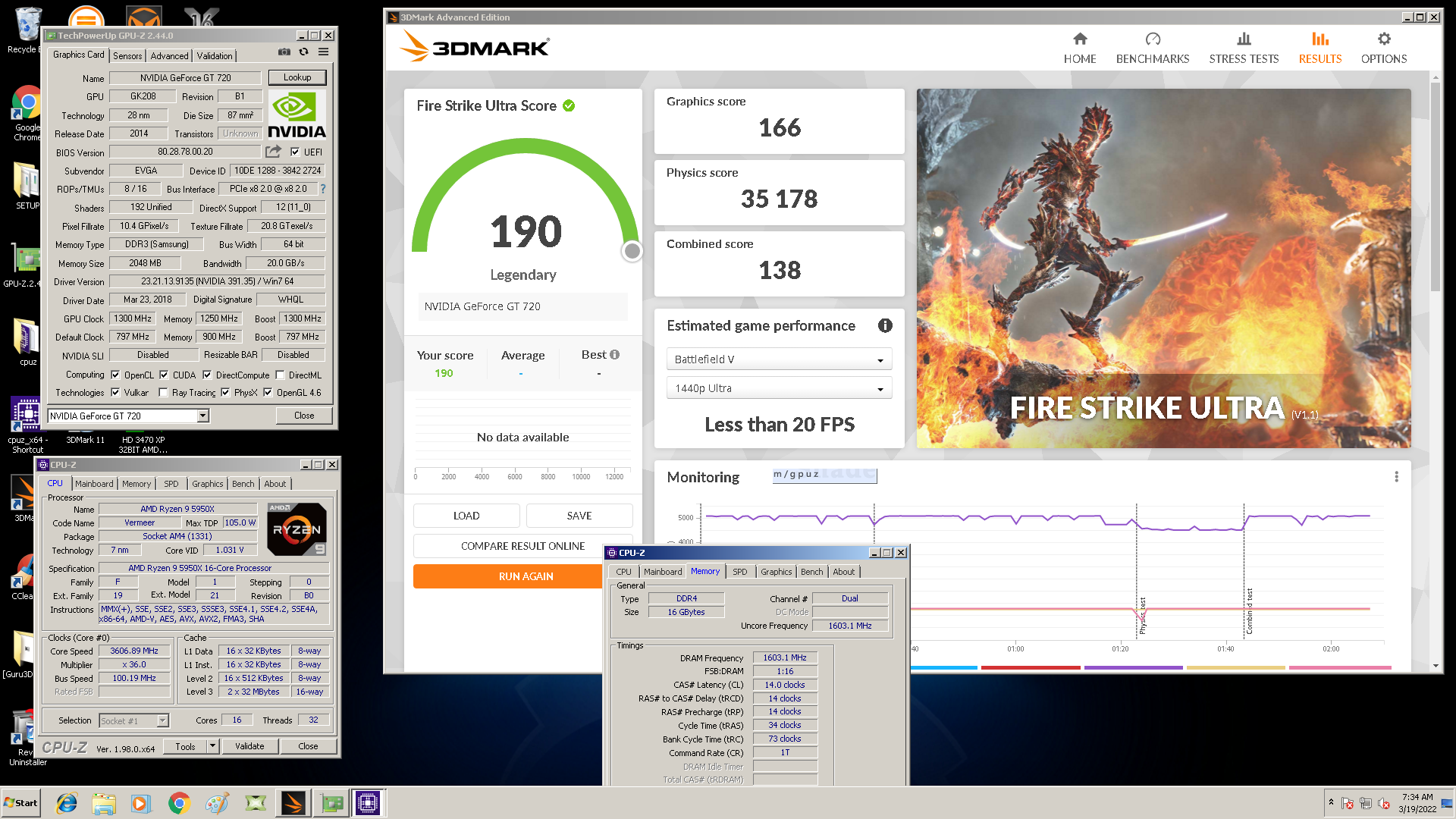Open Mainboard tab in left CPU-Z
The image size is (1456, 819).
point(94,484)
